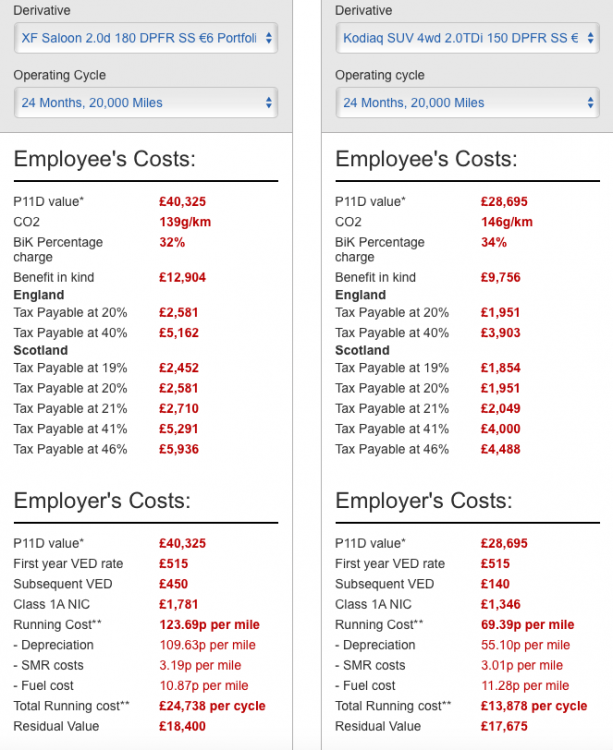Screen dimensions: 613x750
Task: Open the XF Saloon derivative dropdown
Action: [x=146, y=38]
